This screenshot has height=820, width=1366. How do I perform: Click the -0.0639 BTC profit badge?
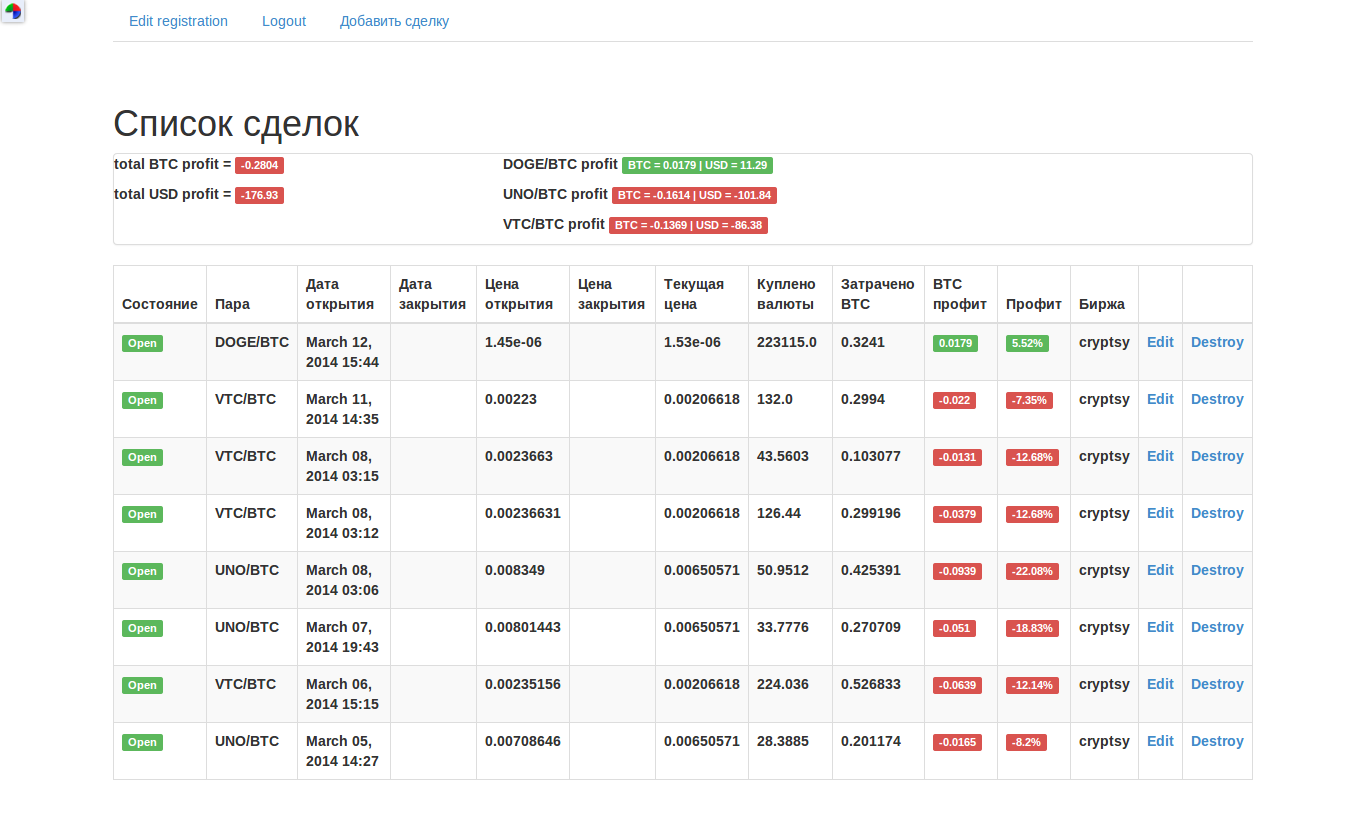coord(957,685)
